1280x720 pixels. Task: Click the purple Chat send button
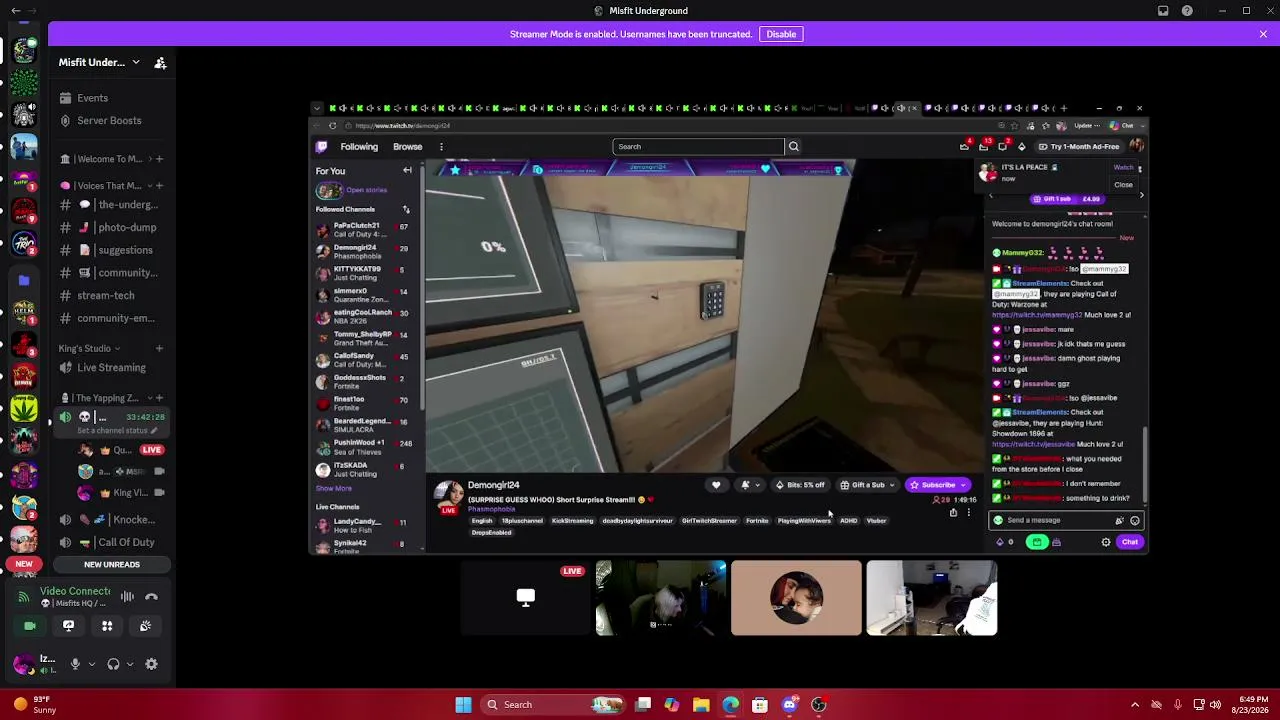click(1129, 542)
